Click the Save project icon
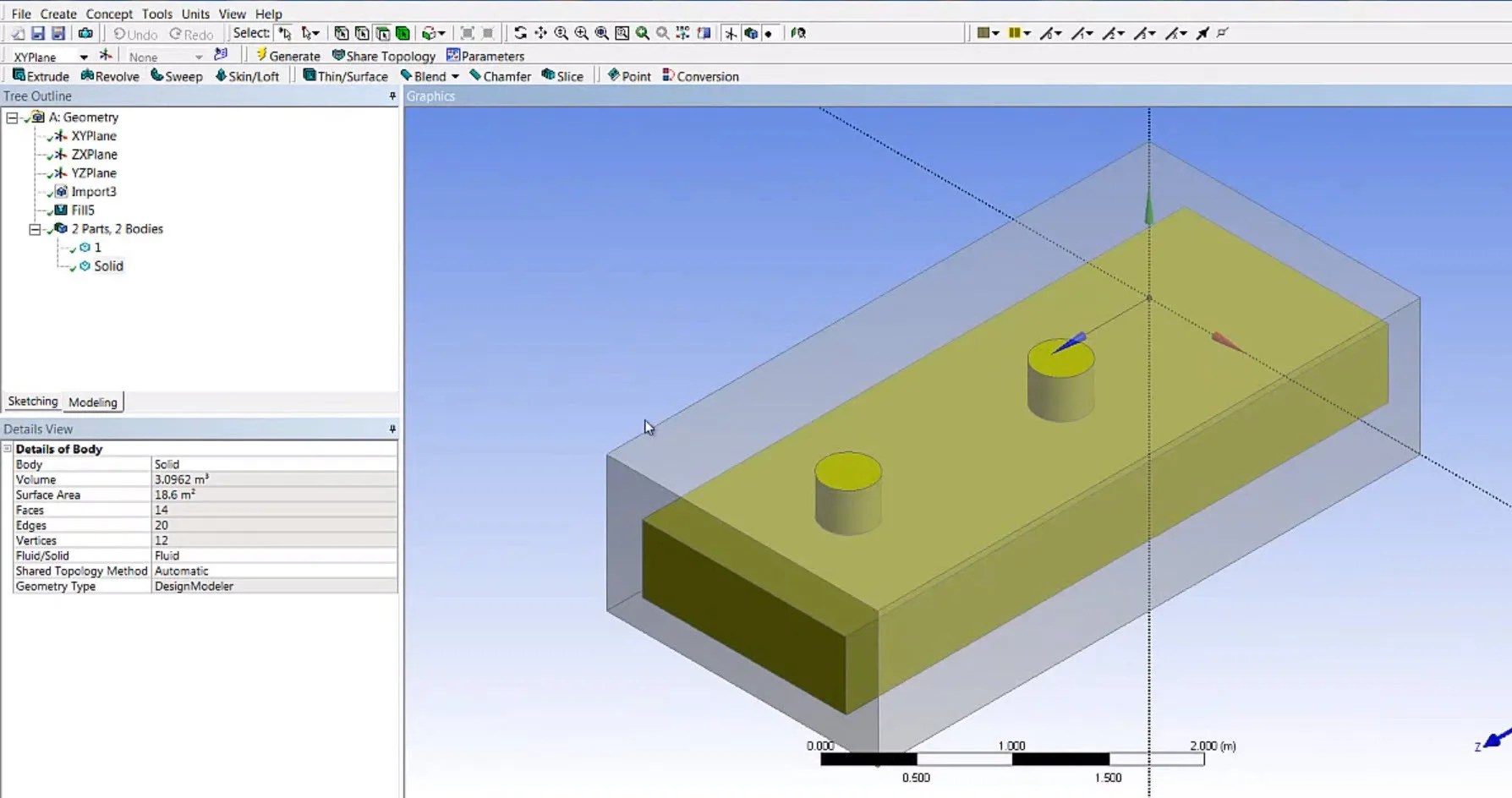 (x=38, y=34)
